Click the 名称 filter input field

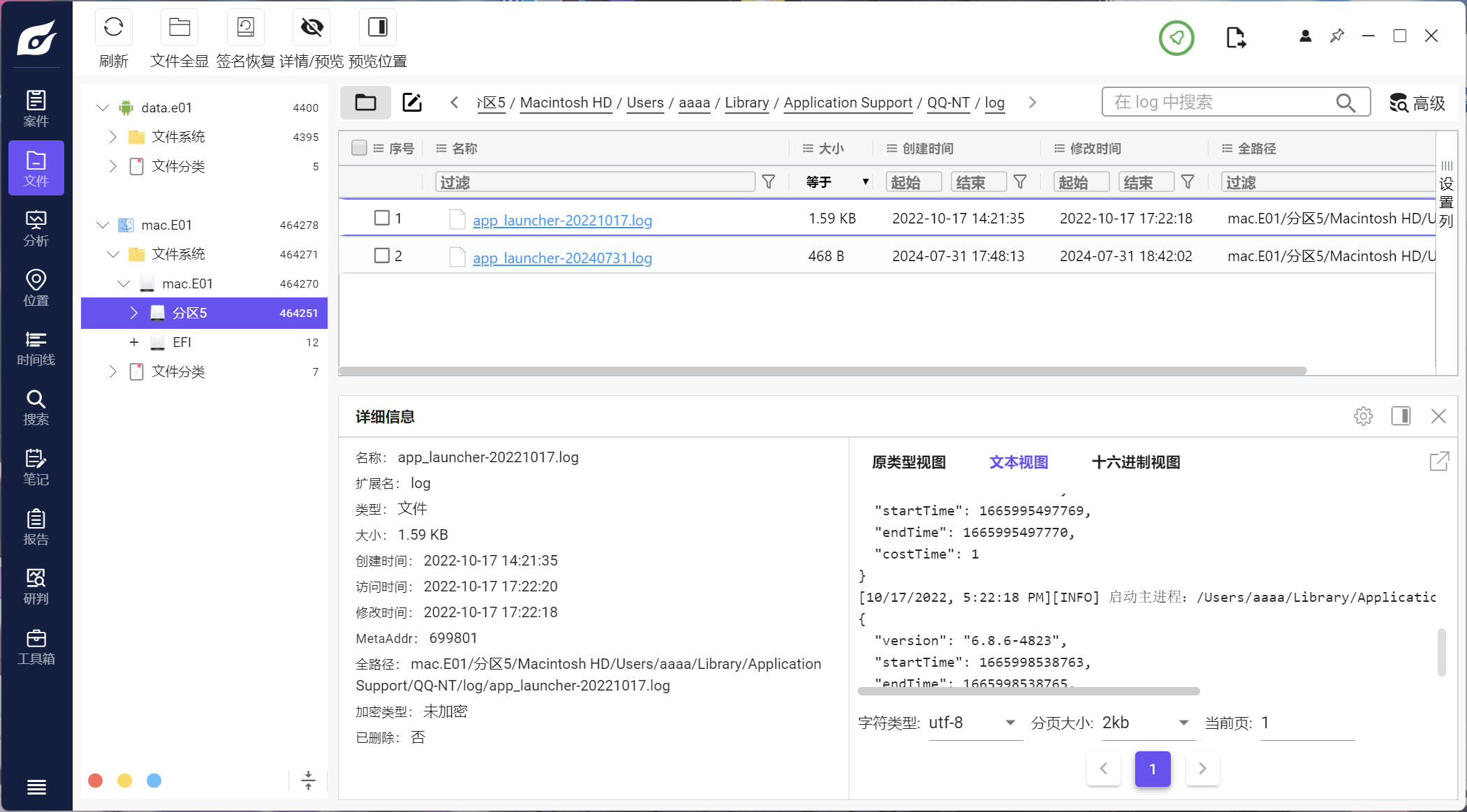coord(595,182)
